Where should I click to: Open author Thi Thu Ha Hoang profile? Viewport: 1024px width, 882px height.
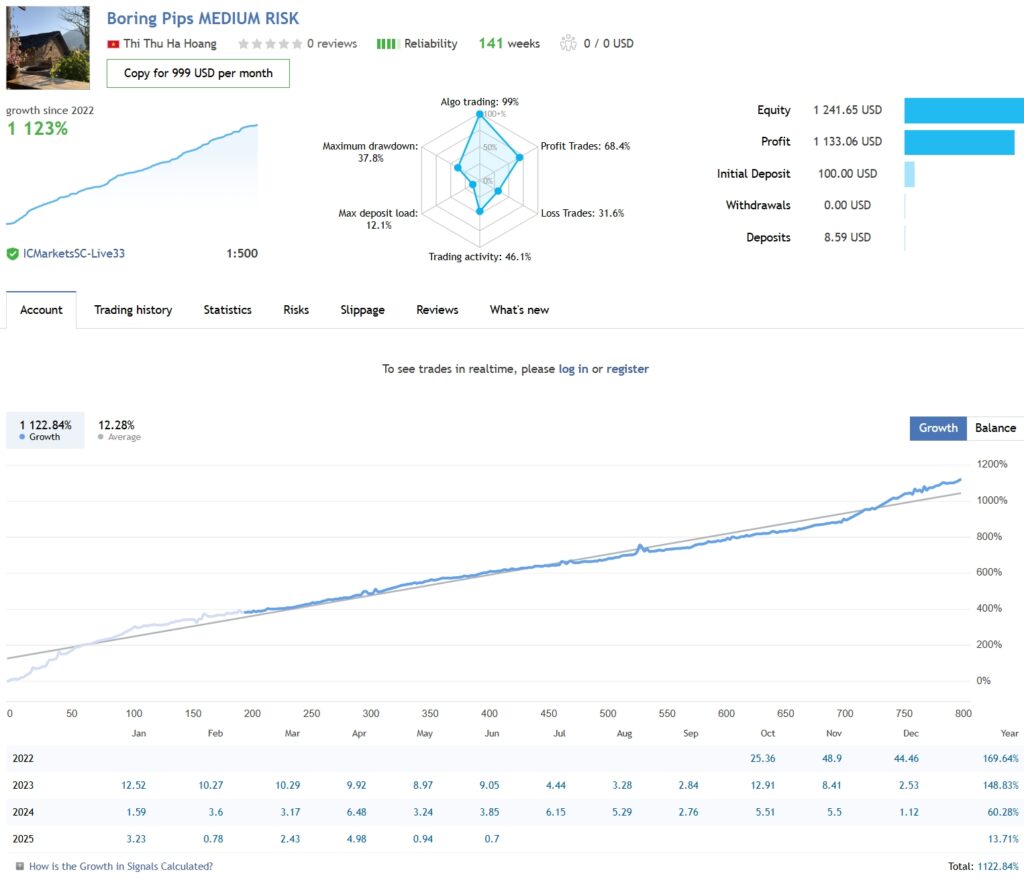[x=170, y=44]
